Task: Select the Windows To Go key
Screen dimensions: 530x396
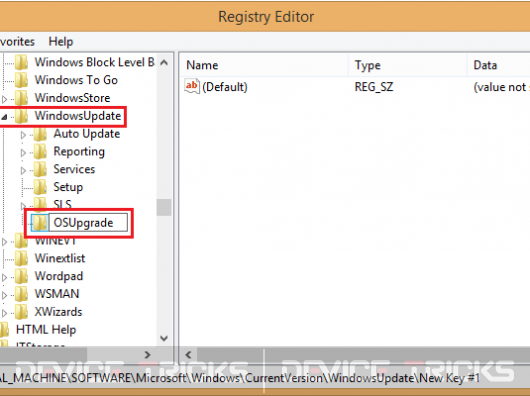Action: [76, 80]
